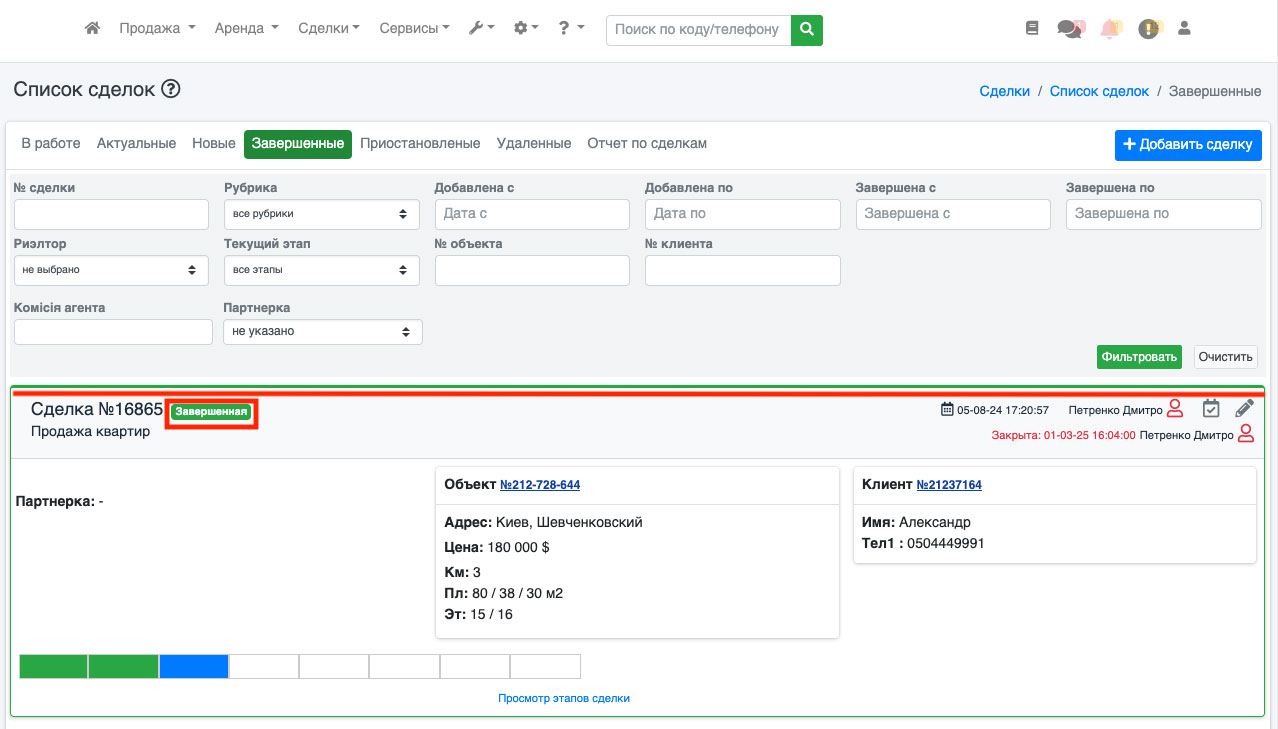Screen dimensions: 1278x729
Task: Open the Продажа menu
Action: 157,29
